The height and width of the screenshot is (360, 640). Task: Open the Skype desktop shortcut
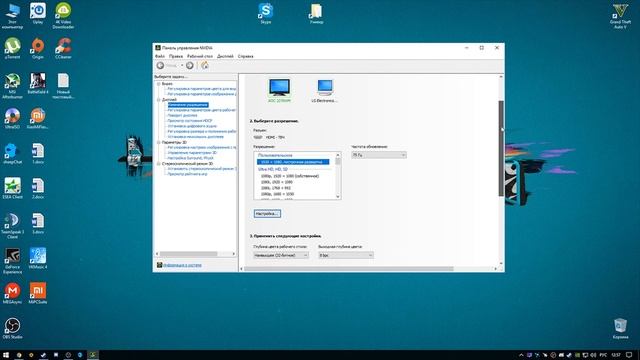tap(266, 13)
